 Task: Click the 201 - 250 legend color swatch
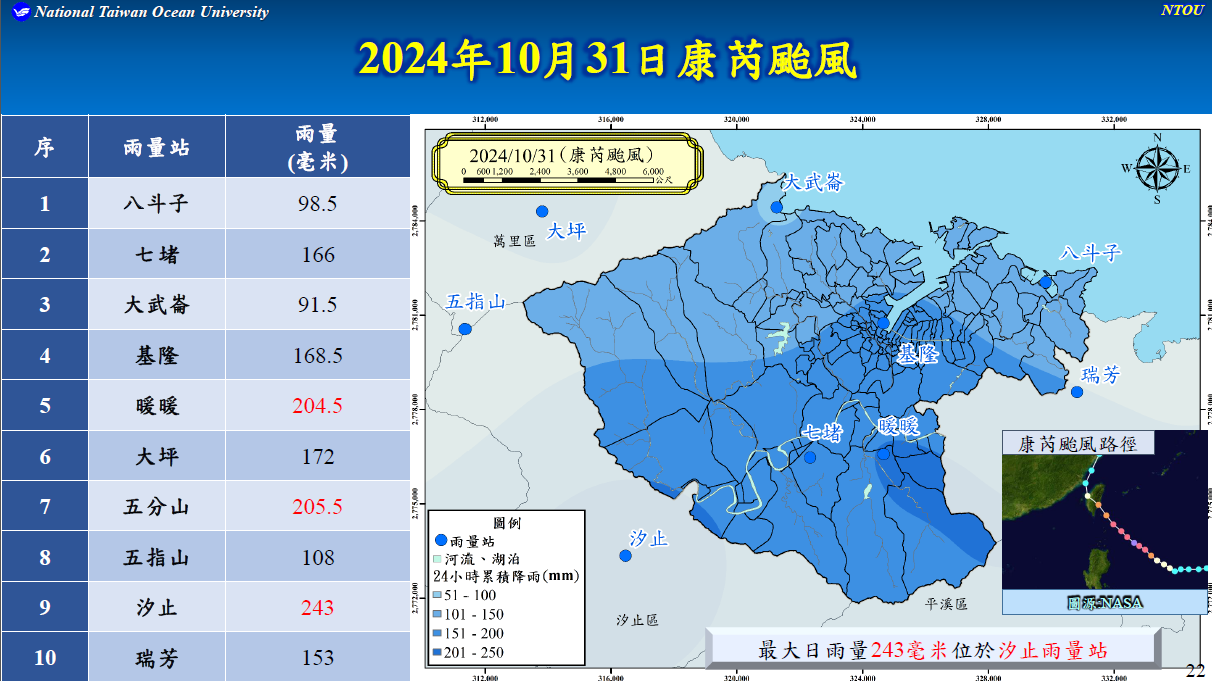click(439, 653)
